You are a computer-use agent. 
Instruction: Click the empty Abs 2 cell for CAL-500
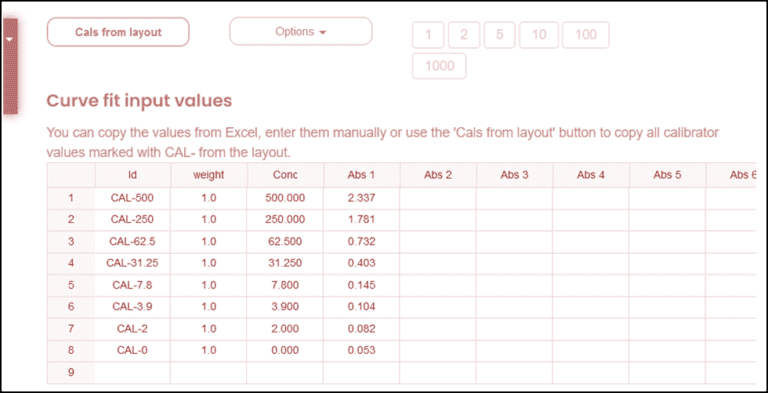438,198
